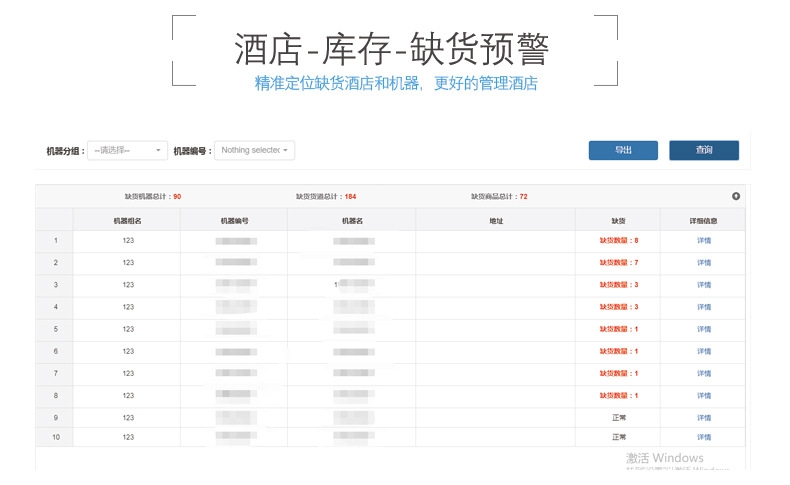Click 缺货数量：7 in row 2
The image size is (790, 485).
(x=618, y=263)
